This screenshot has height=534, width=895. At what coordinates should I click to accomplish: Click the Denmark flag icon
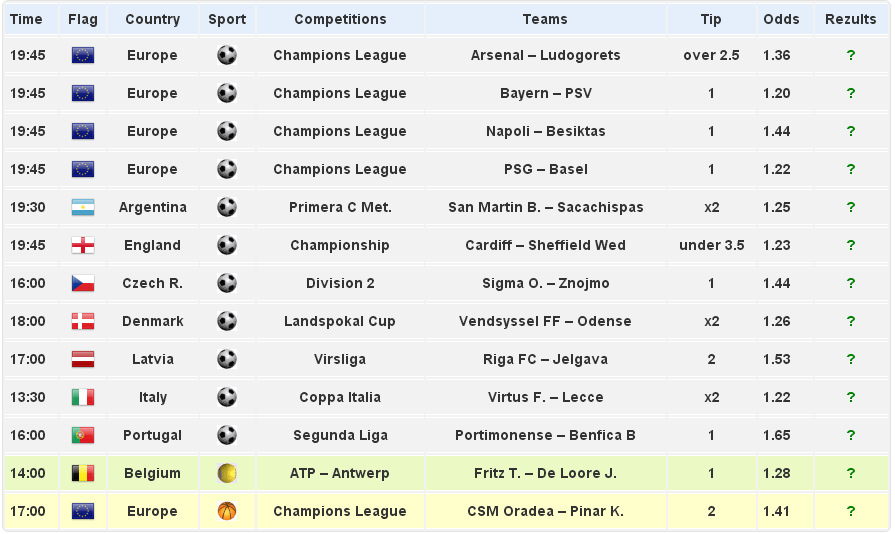point(83,322)
